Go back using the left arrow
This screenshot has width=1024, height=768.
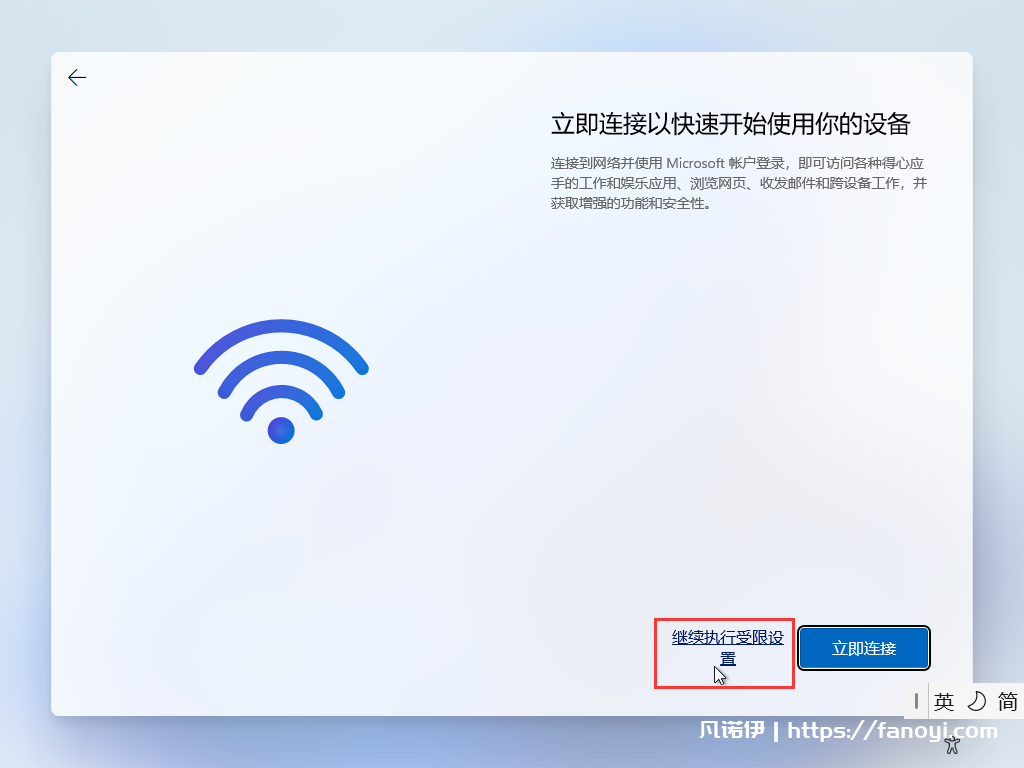[77, 78]
